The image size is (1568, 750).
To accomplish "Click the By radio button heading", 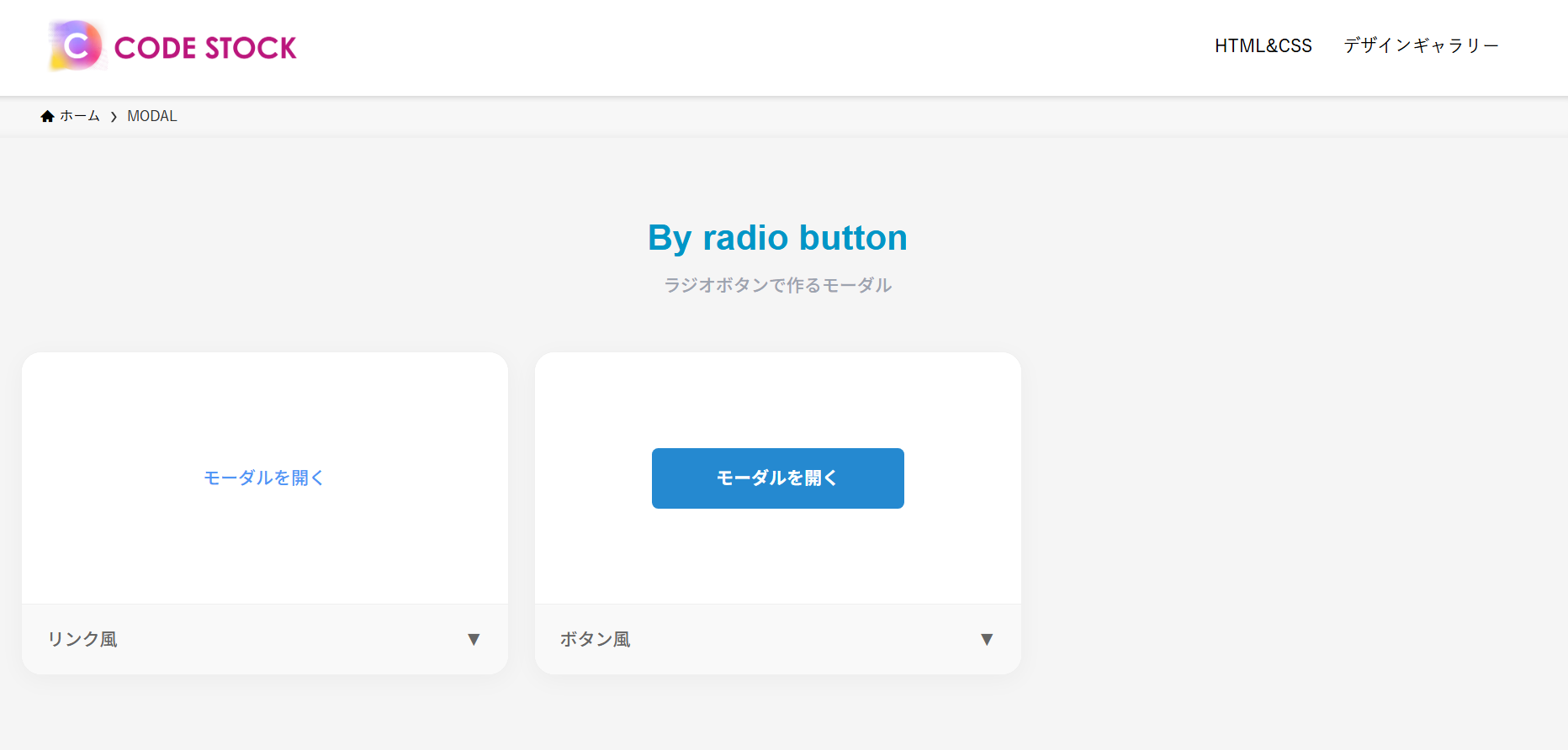I will point(776,237).
